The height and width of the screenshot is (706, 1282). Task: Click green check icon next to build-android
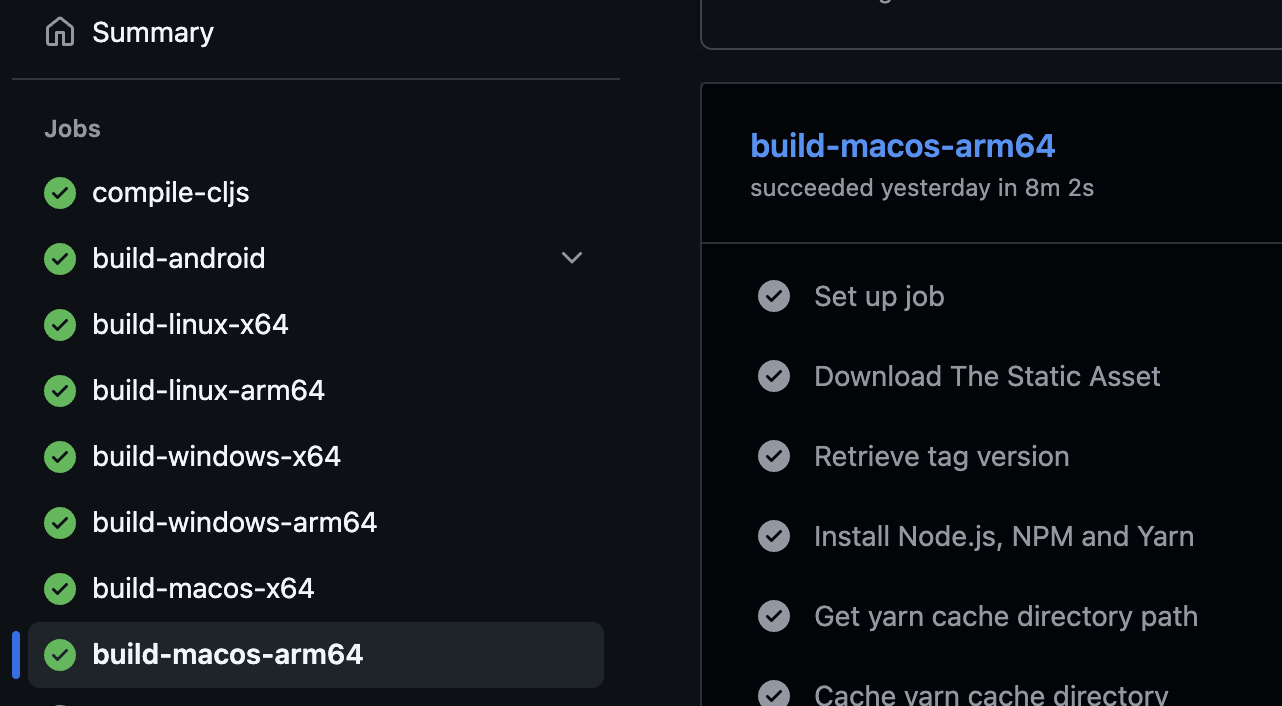(60, 259)
